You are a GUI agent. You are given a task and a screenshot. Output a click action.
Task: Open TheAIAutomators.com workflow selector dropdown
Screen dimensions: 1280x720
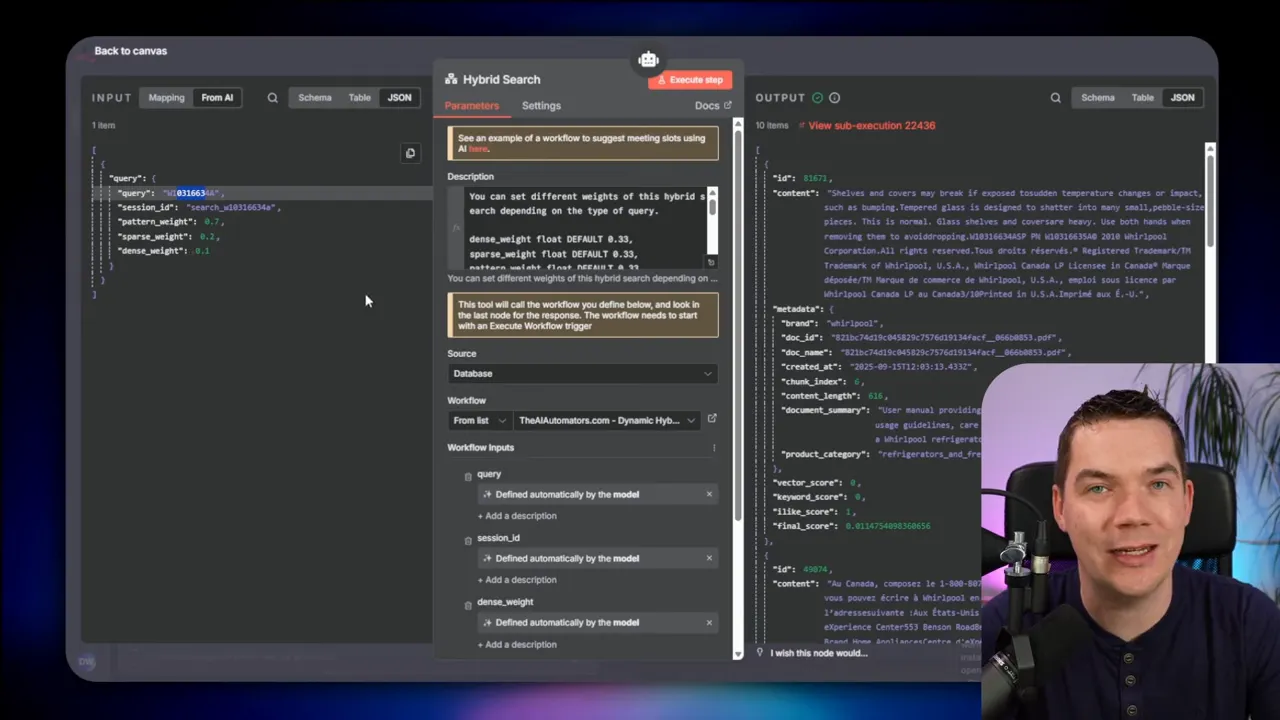(606, 421)
